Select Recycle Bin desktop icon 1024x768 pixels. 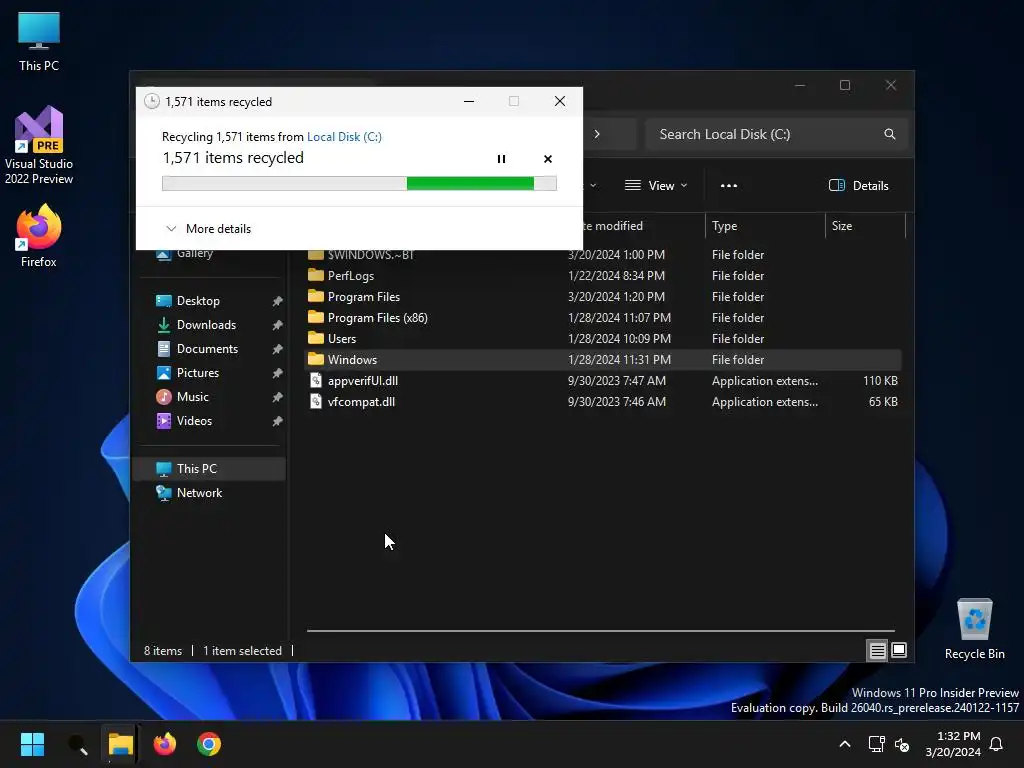(x=974, y=630)
